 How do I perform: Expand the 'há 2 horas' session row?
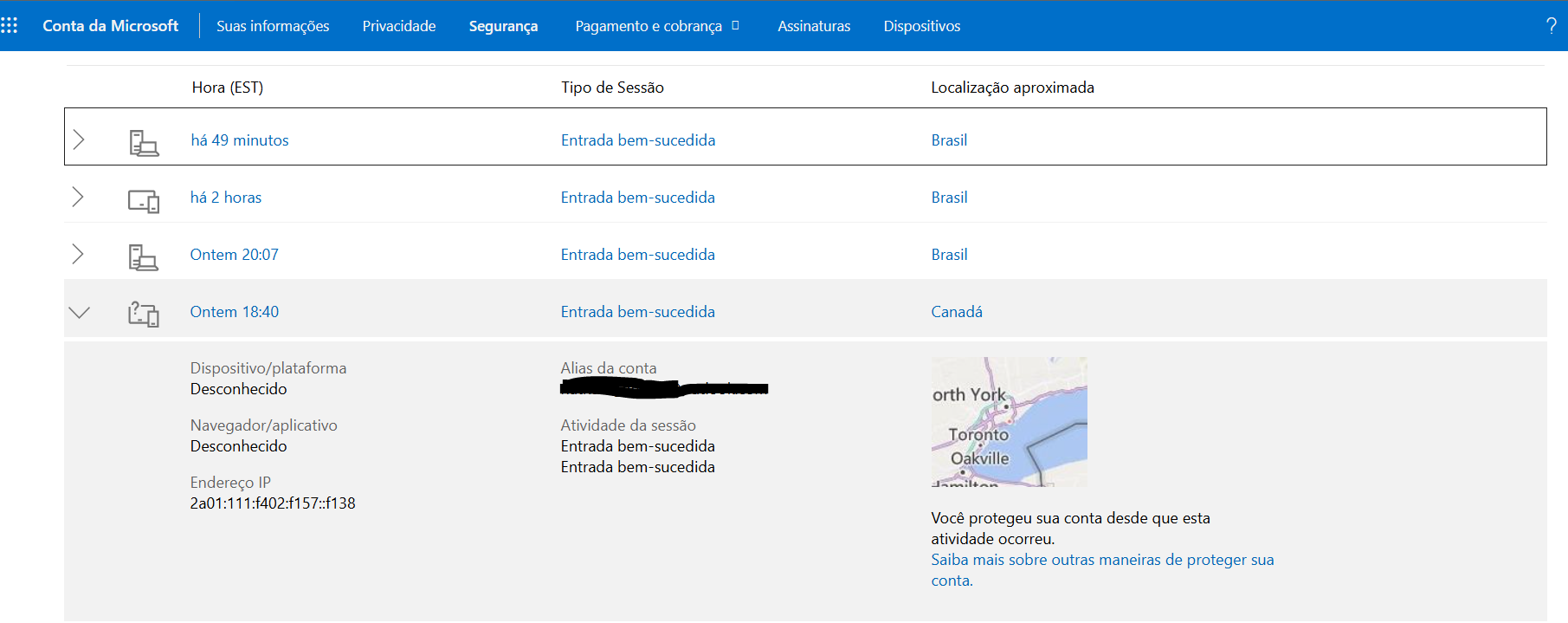pos(78,197)
